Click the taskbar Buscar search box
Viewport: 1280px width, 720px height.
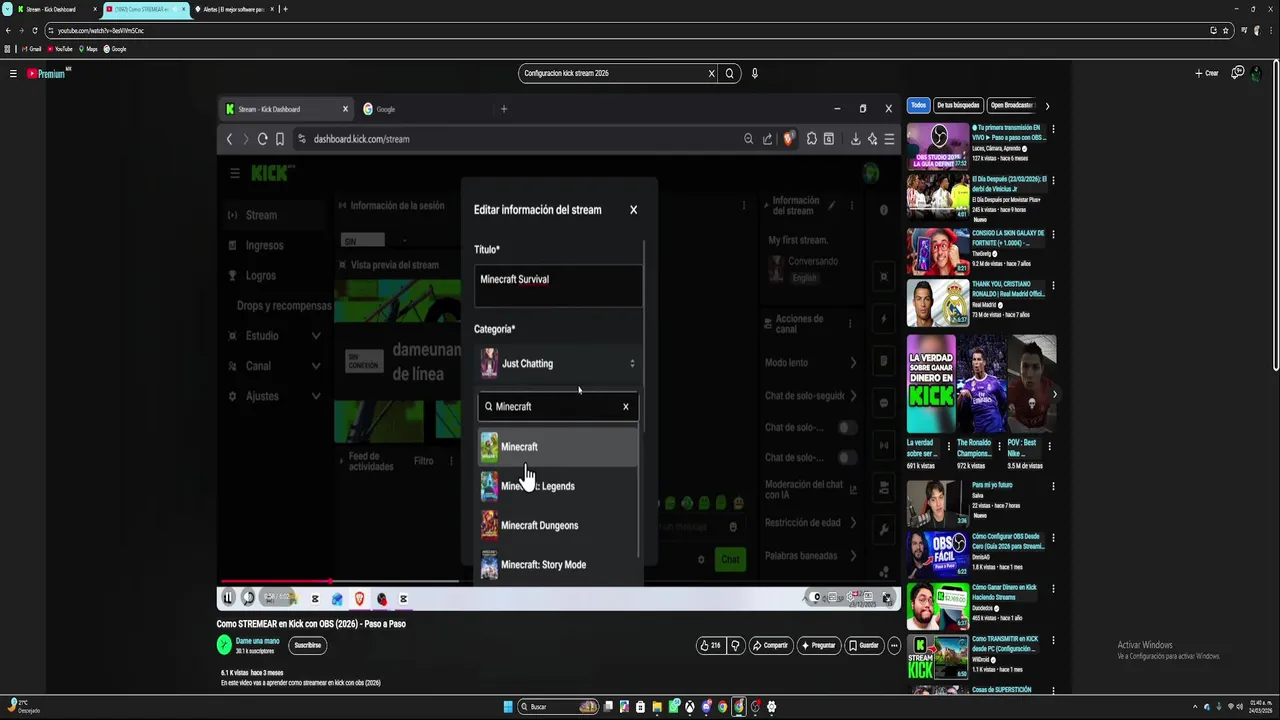[x=558, y=707]
